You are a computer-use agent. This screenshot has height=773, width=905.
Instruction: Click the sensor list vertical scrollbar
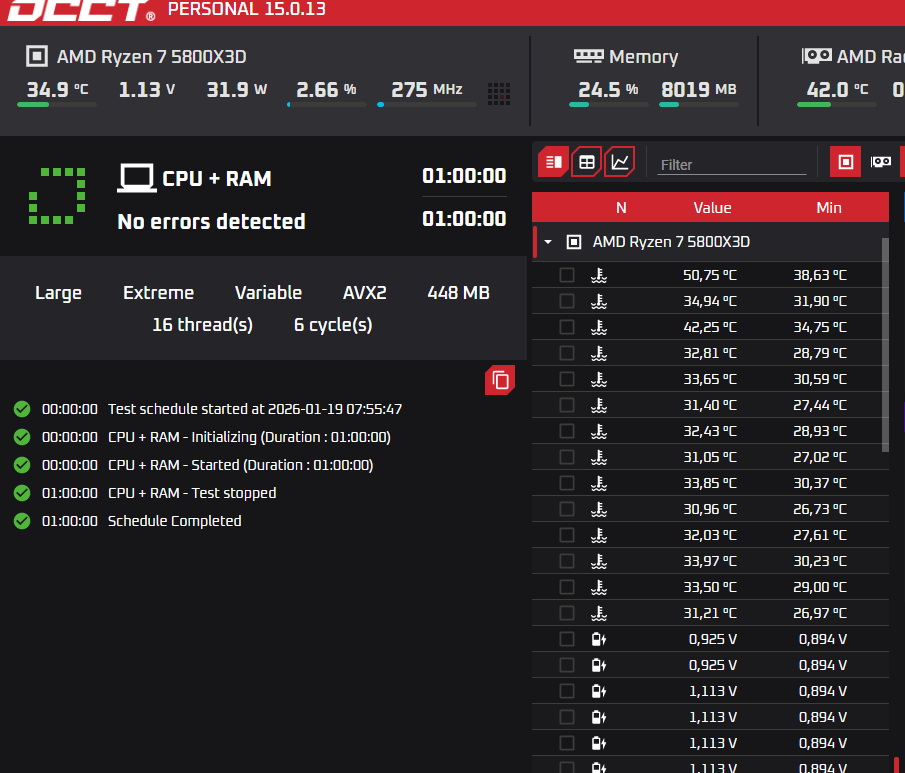[885, 345]
